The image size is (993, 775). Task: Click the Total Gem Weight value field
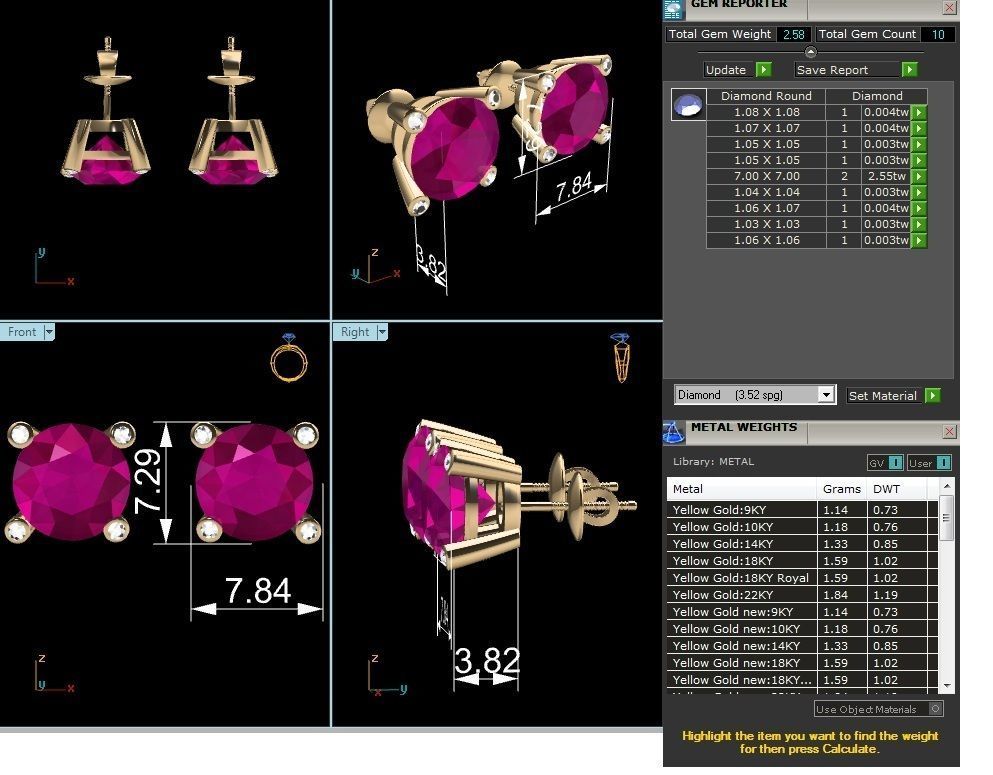pos(793,35)
